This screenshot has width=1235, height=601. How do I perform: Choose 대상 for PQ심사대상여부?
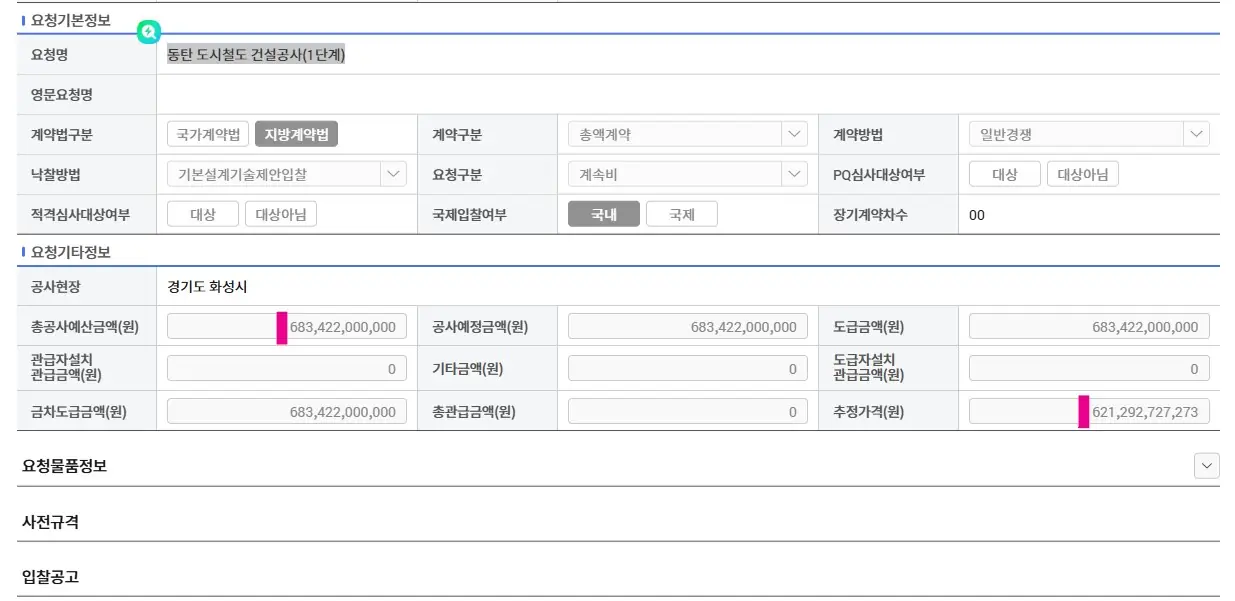pyautogui.click(x=1004, y=174)
